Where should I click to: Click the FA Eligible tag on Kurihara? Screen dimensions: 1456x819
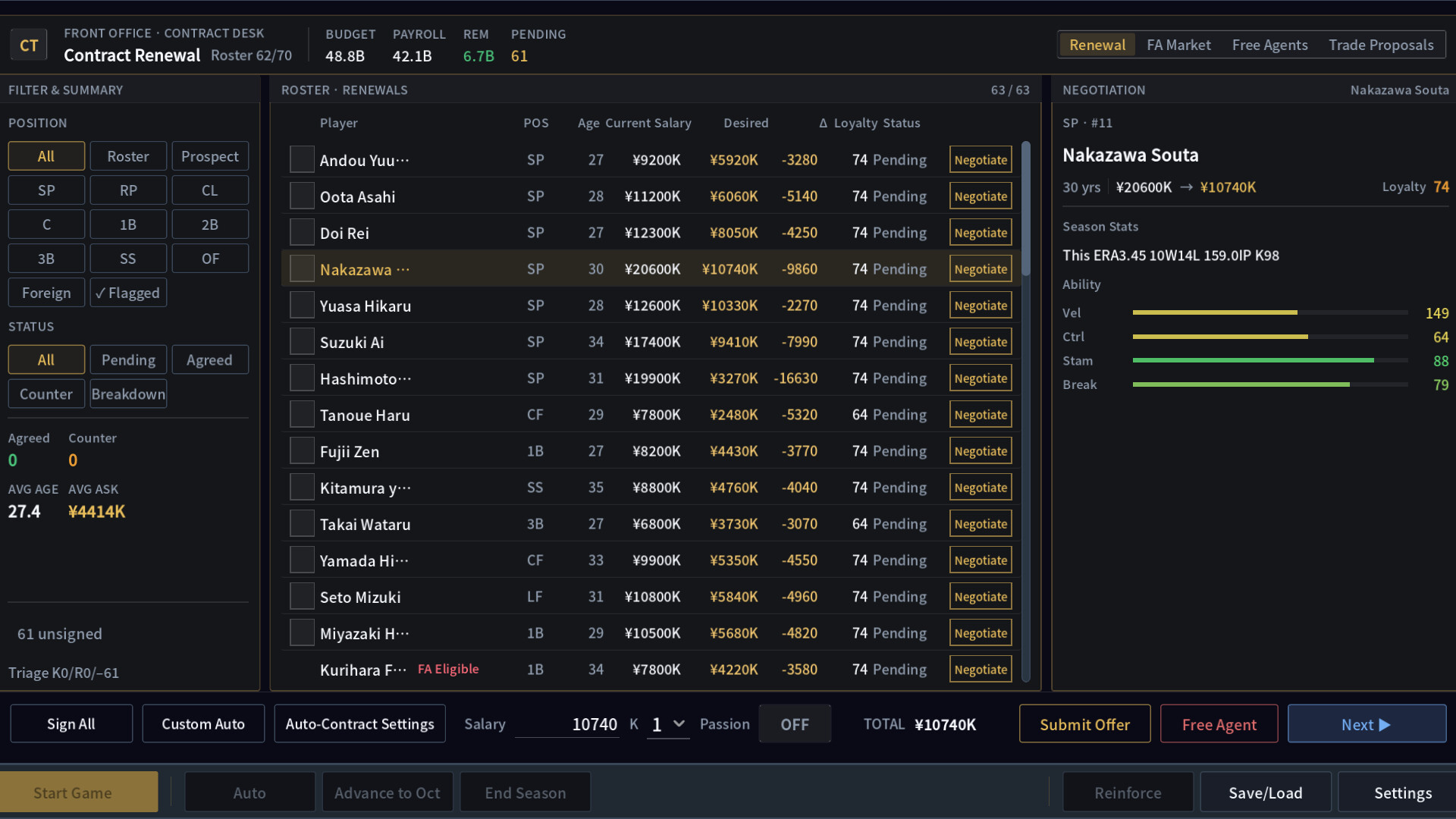[448, 669]
